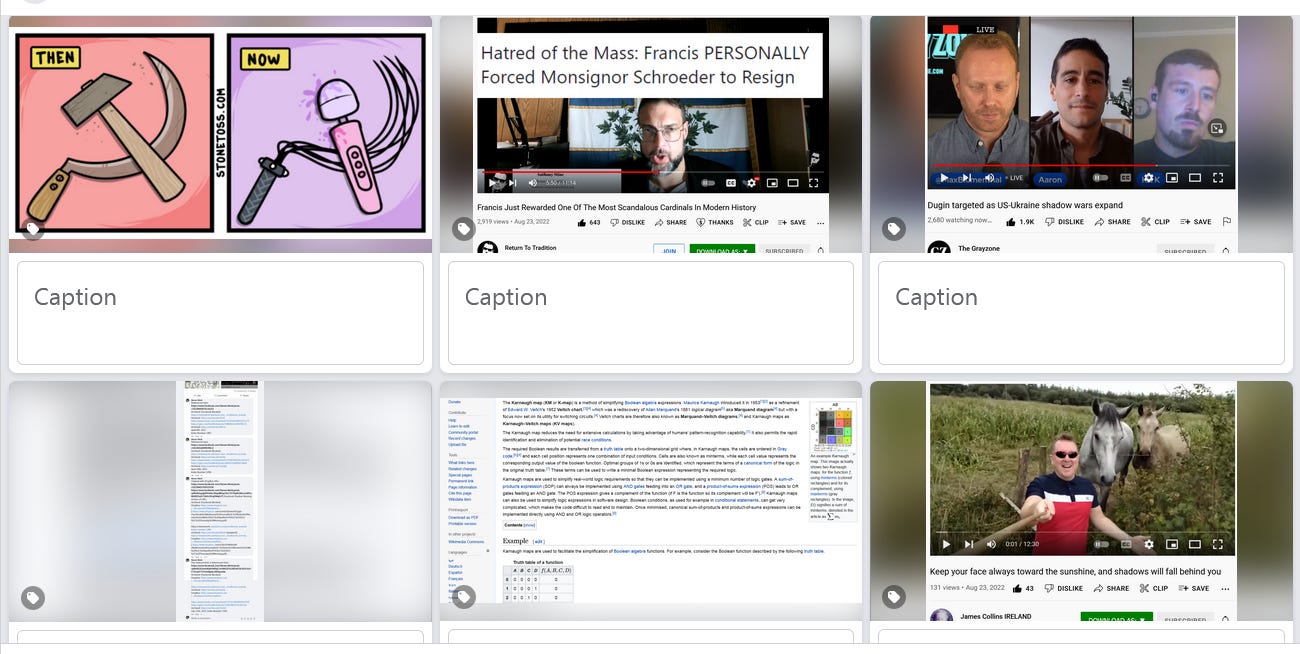Click the tag icon on the James Collins horse video image

pos(894,598)
